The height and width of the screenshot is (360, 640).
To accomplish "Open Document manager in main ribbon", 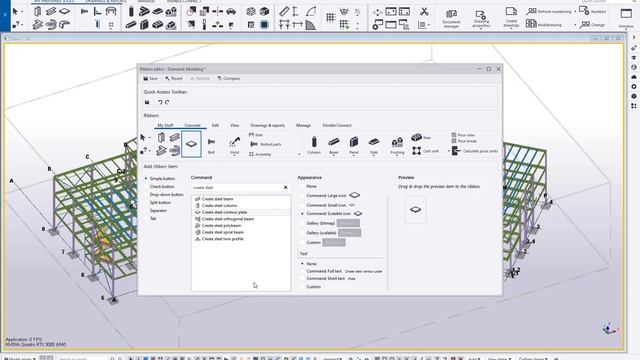I will [x=451, y=19].
